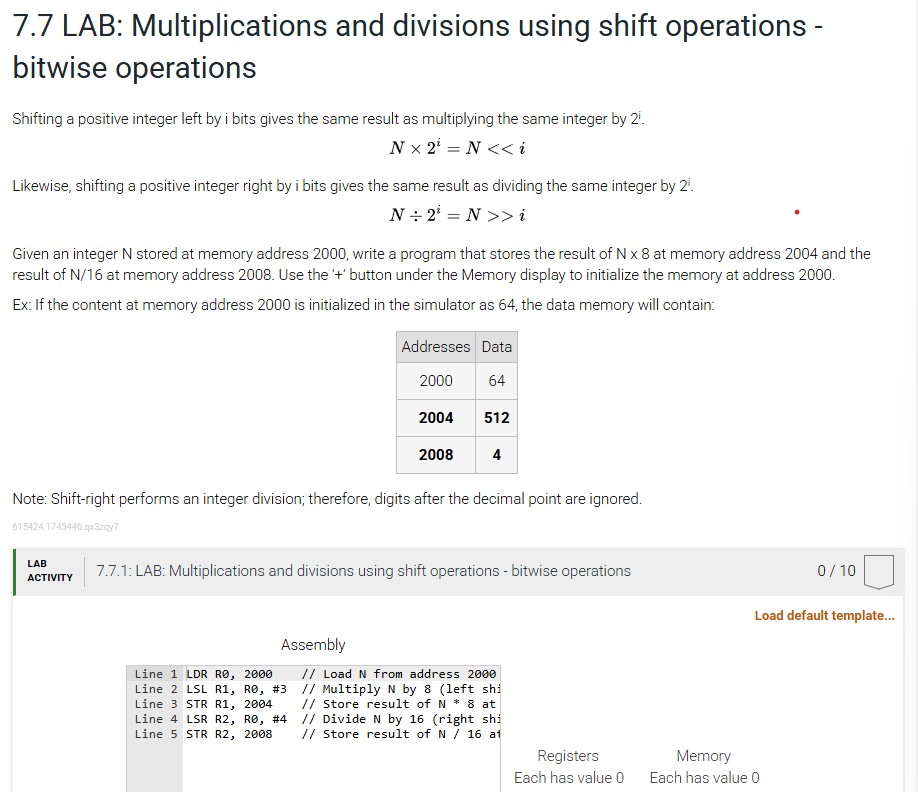Click the Data column header in the table
This screenshot has width=918, height=792.
click(x=496, y=346)
